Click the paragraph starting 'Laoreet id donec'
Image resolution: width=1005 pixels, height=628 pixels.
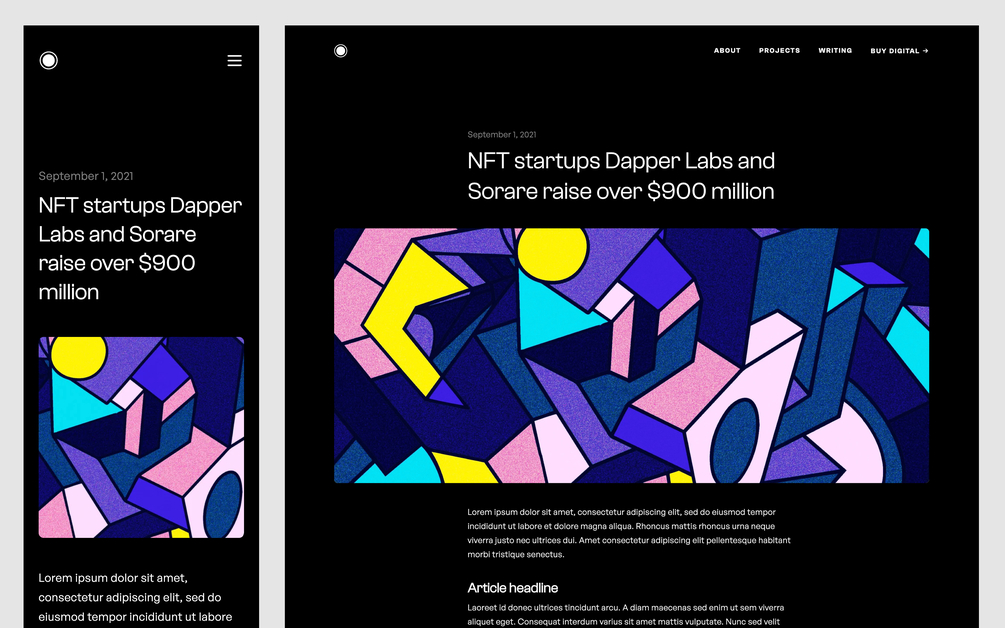pyautogui.click(x=626, y=615)
